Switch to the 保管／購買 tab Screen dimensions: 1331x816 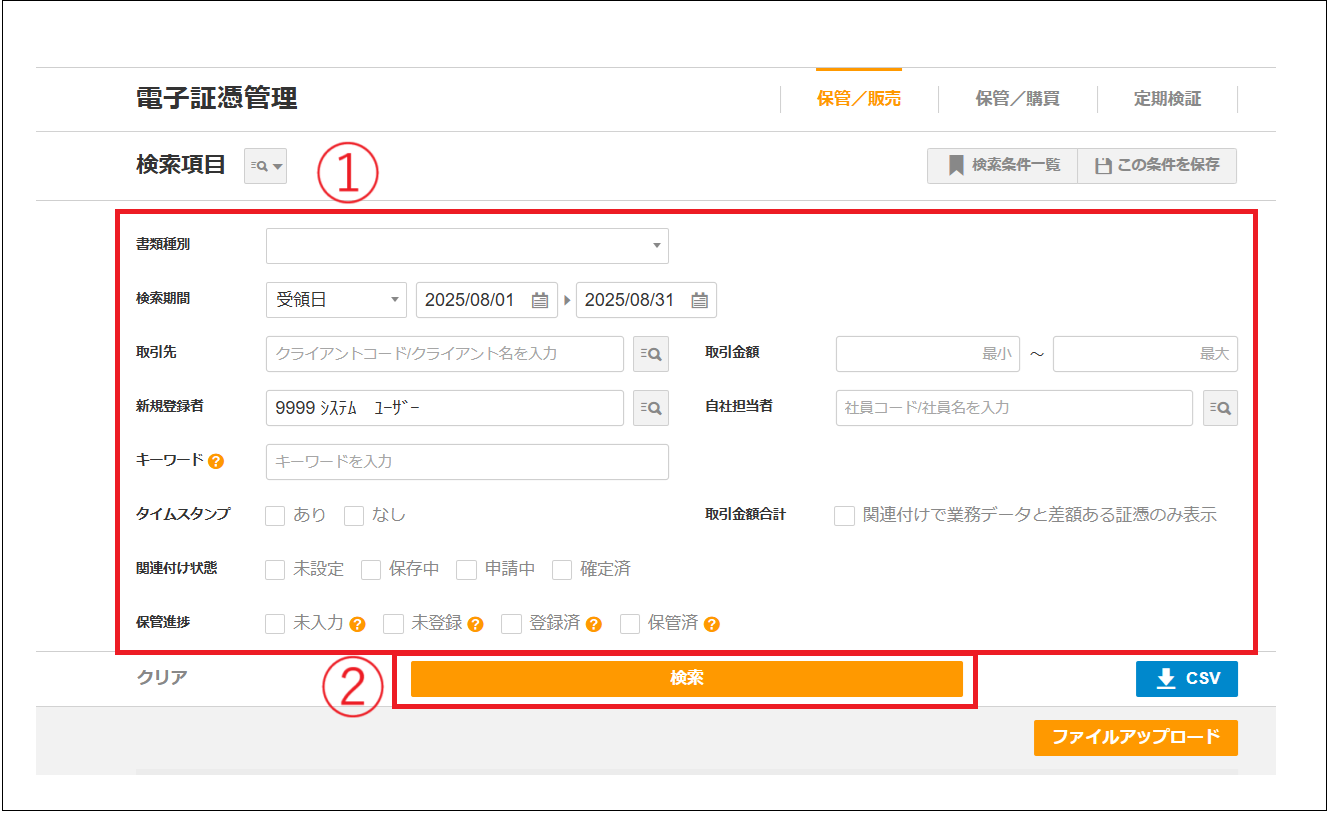pyautogui.click(x=1017, y=99)
